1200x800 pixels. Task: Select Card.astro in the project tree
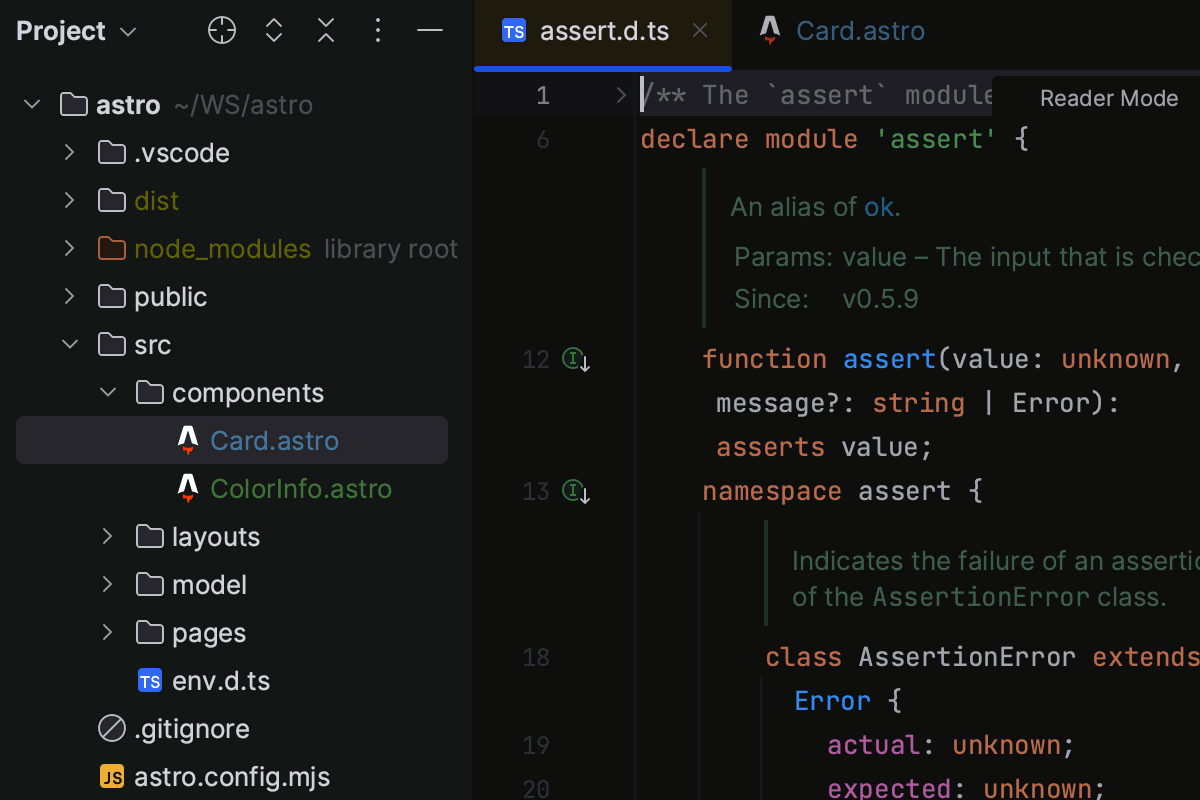[274, 440]
